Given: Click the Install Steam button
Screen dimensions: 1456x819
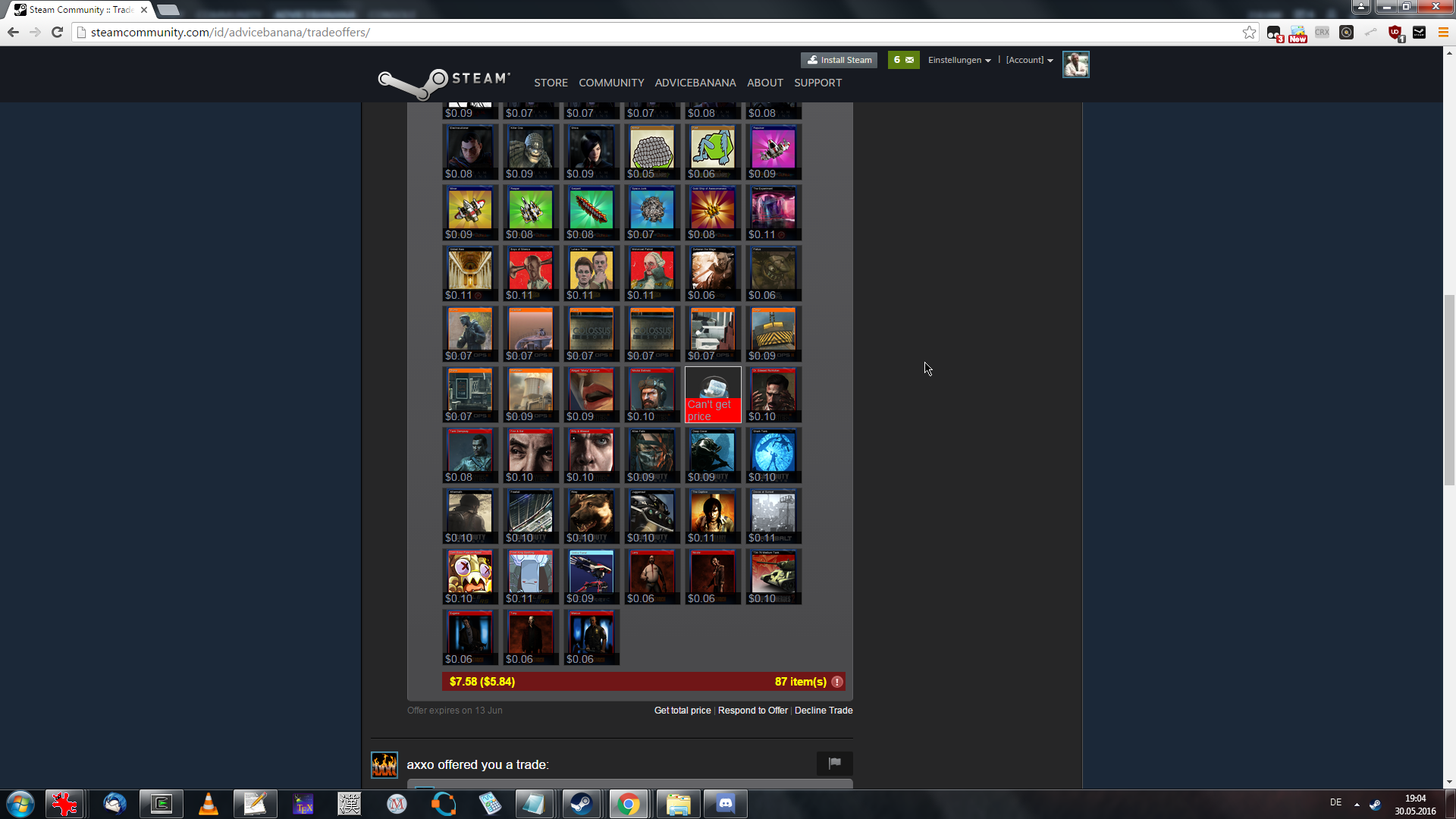Looking at the screenshot, I should click(839, 60).
